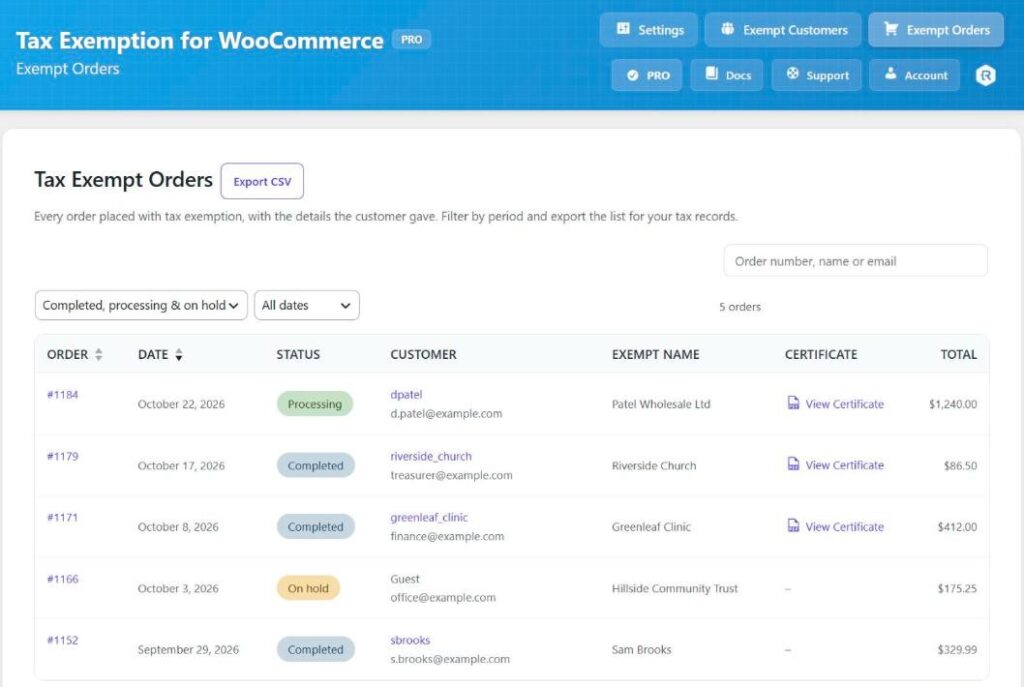Image resolution: width=1024 pixels, height=687 pixels.
Task: Sort the table by Date column
Action: tap(160, 355)
